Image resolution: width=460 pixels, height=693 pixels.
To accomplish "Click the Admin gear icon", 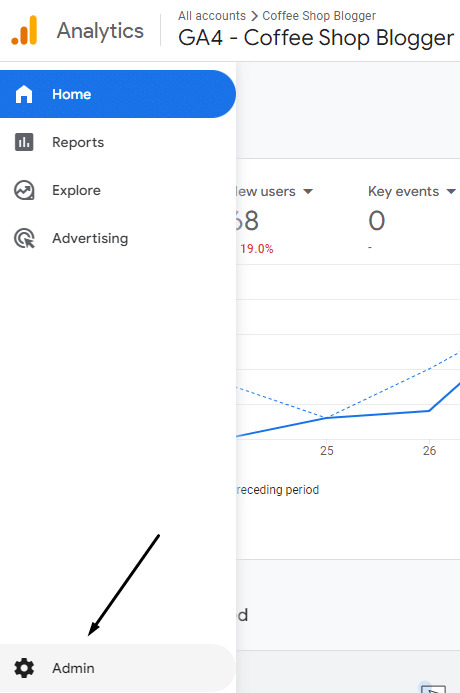I will click(24, 668).
